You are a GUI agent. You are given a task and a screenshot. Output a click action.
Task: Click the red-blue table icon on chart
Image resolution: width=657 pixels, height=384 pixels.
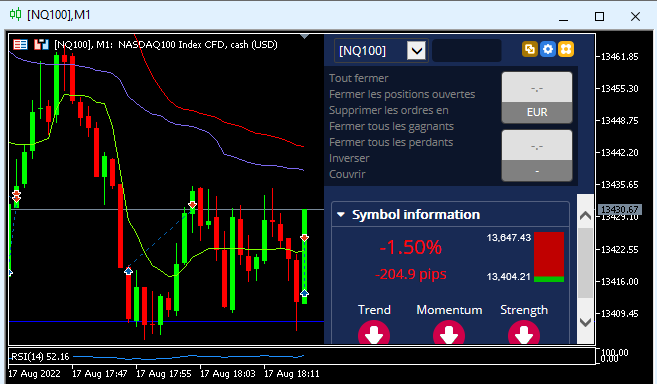click(20, 44)
